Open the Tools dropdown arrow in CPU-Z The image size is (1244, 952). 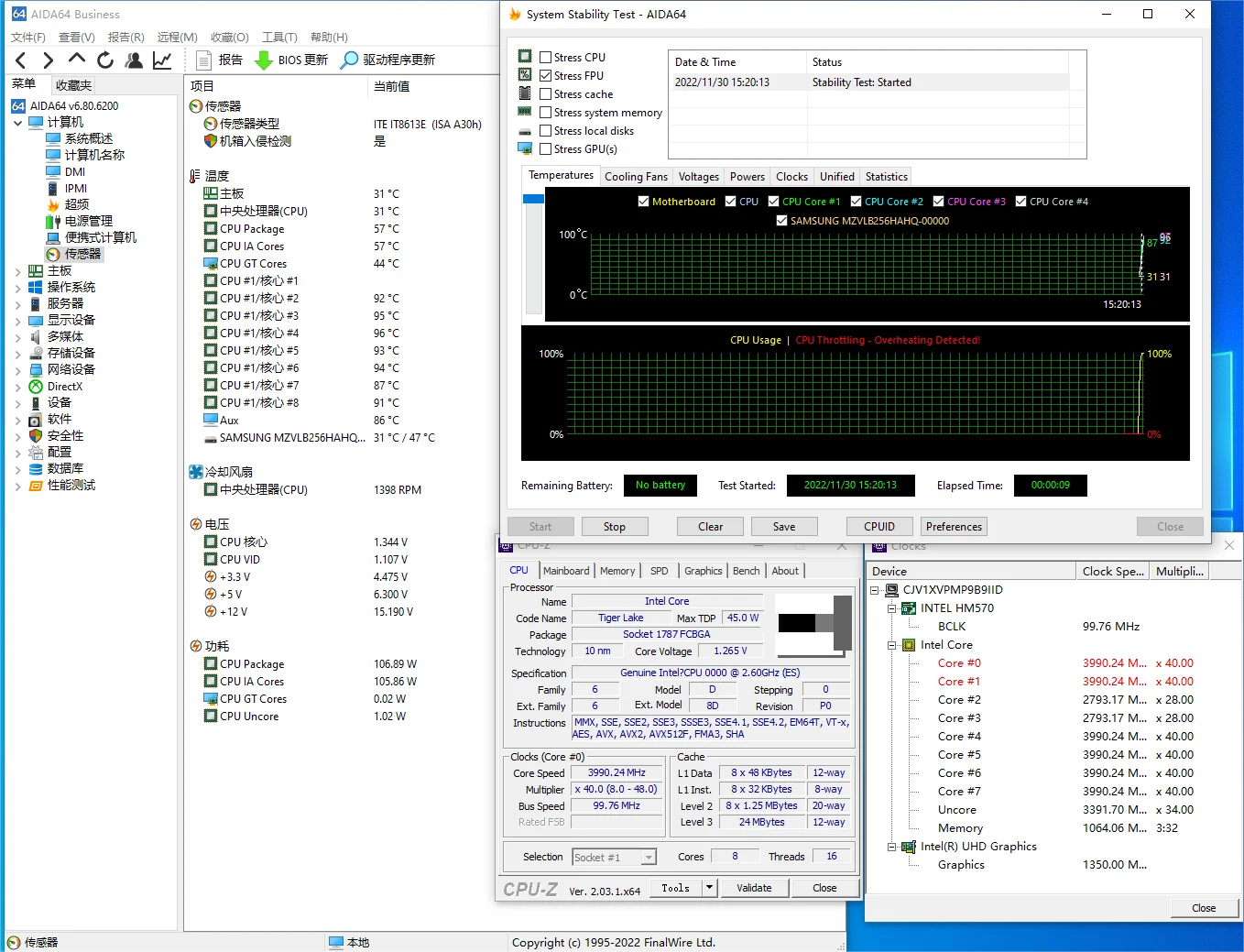708,888
